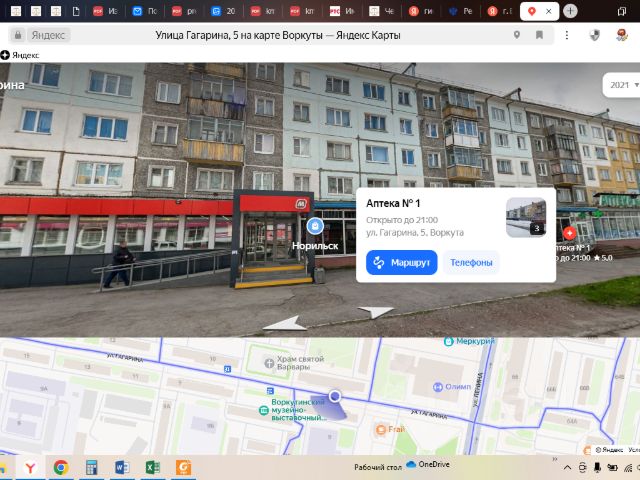Expand the 2021 panorama year dropdown
The height and width of the screenshot is (480, 640).
point(622,85)
